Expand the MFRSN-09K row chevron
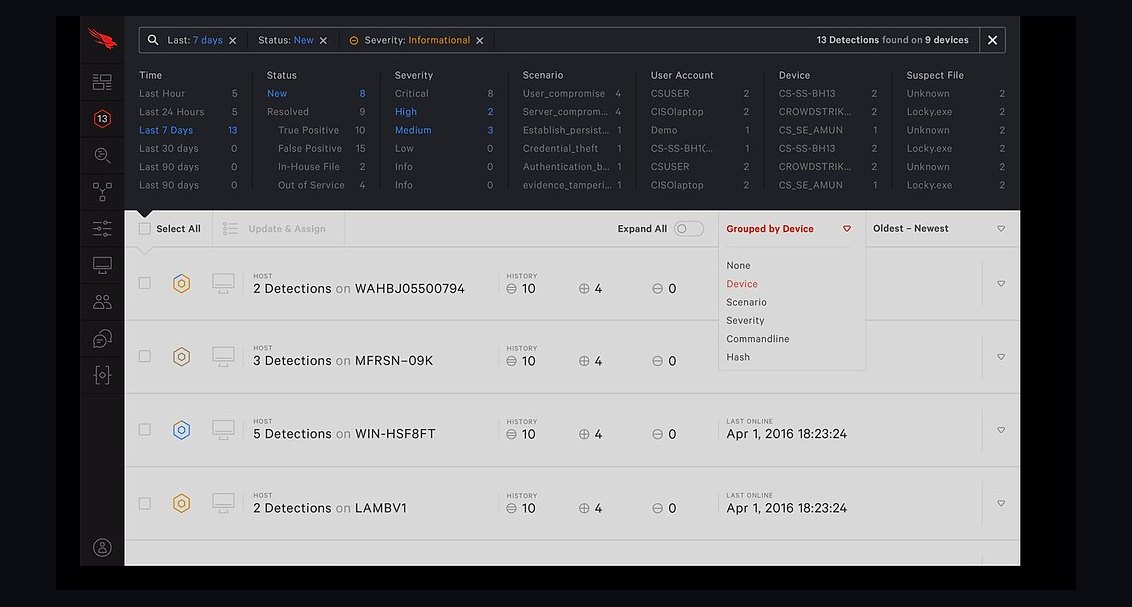Viewport: 1132px width, 607px height. [1001, 357]
